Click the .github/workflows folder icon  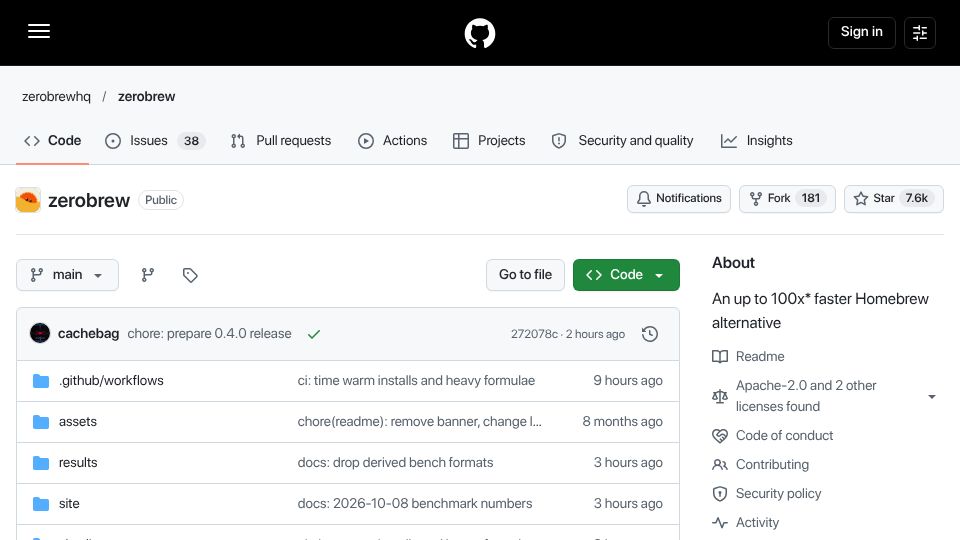coord(41,381)
